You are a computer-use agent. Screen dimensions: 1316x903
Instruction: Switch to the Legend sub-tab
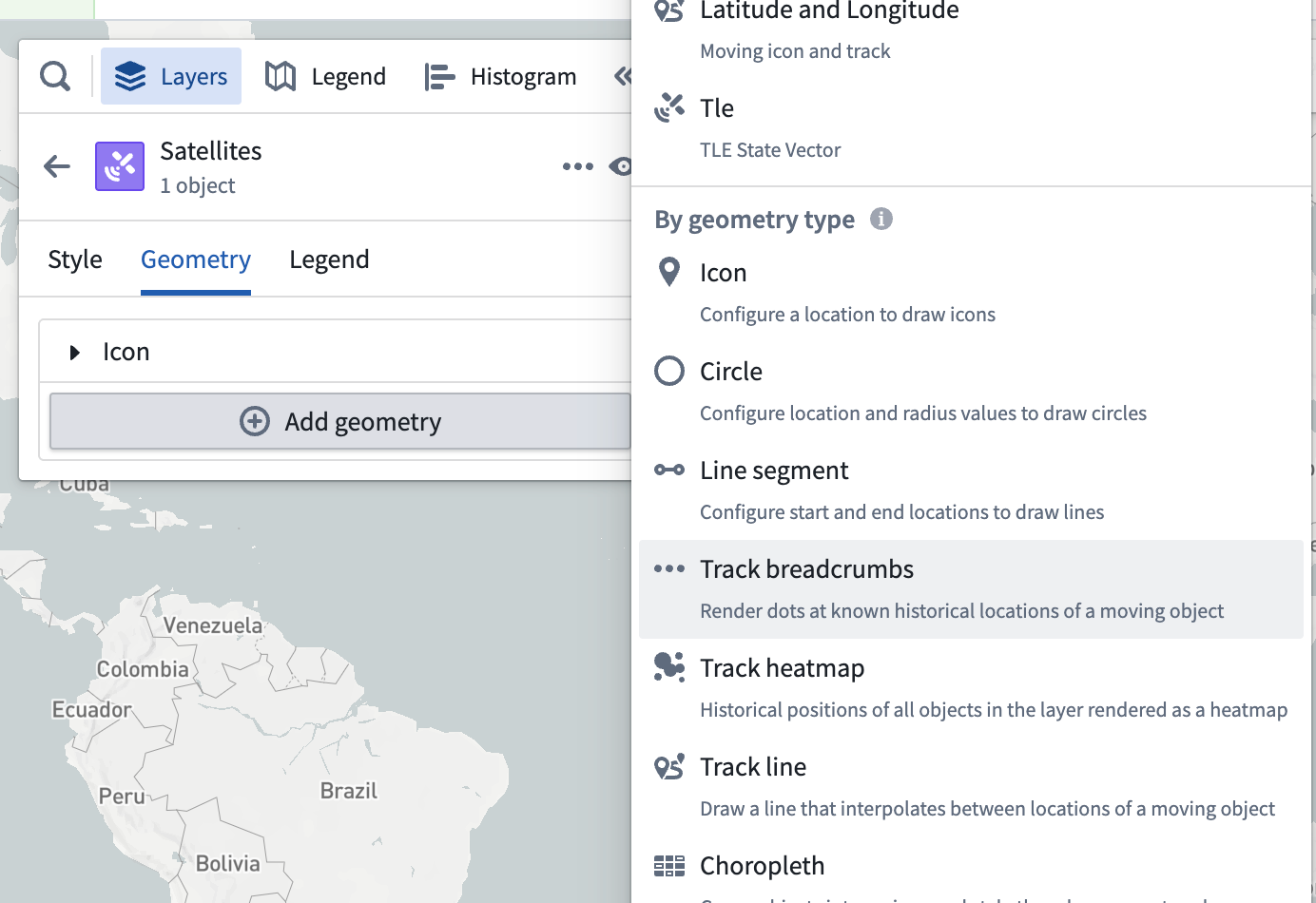[x=329, y=259]
